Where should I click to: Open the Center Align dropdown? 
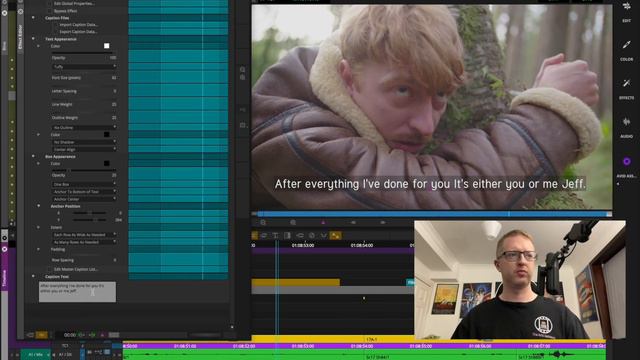point(84,149)
